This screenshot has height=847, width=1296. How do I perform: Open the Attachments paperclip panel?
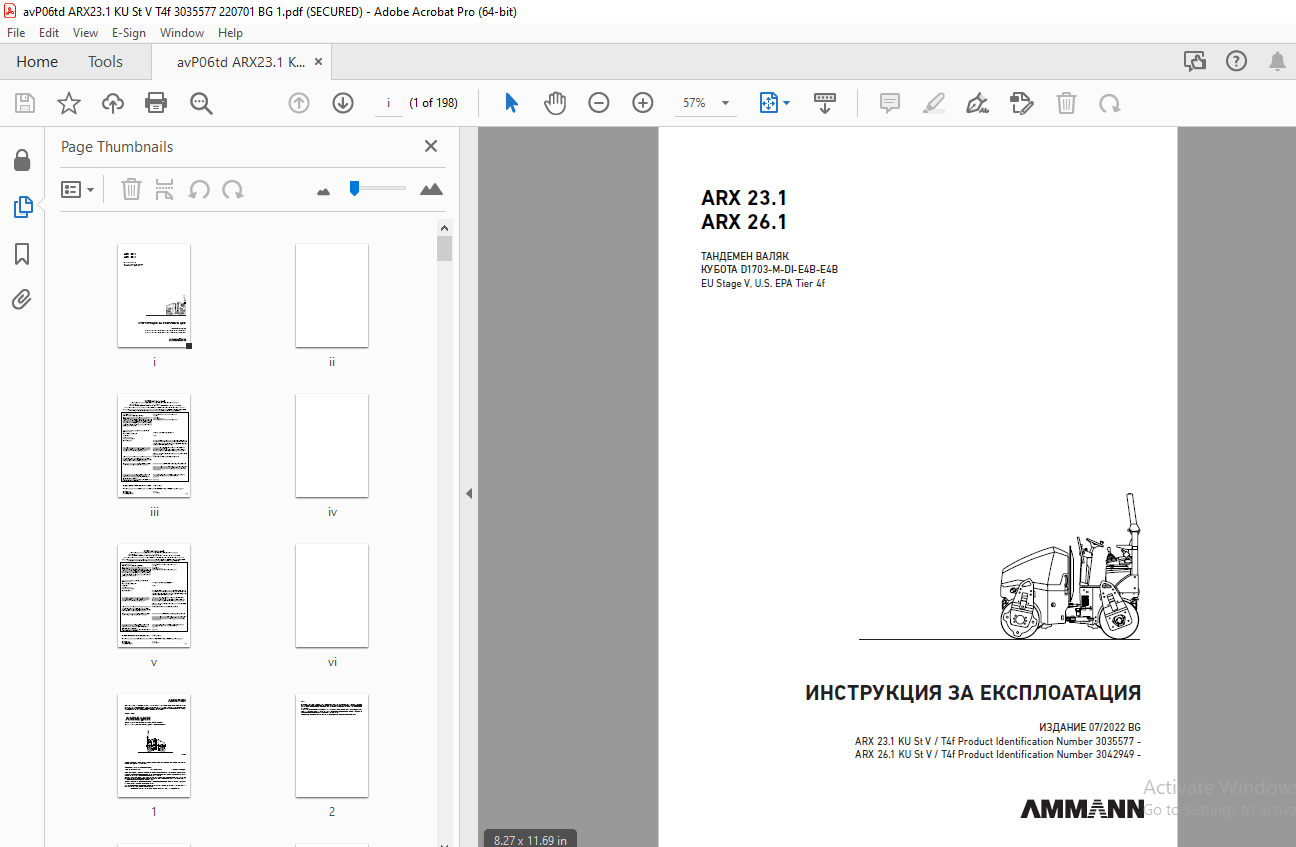pos(22,300)
